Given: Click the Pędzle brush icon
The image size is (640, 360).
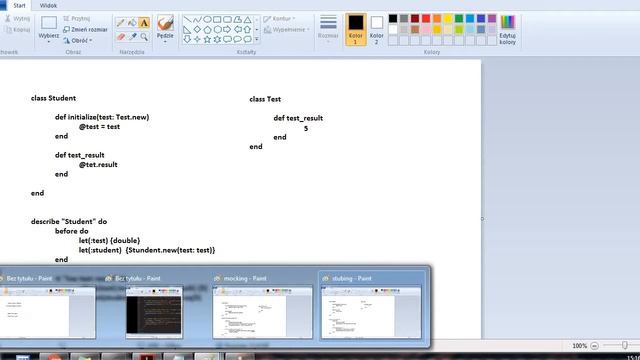Looking at the screenshot, I should 165,23.
